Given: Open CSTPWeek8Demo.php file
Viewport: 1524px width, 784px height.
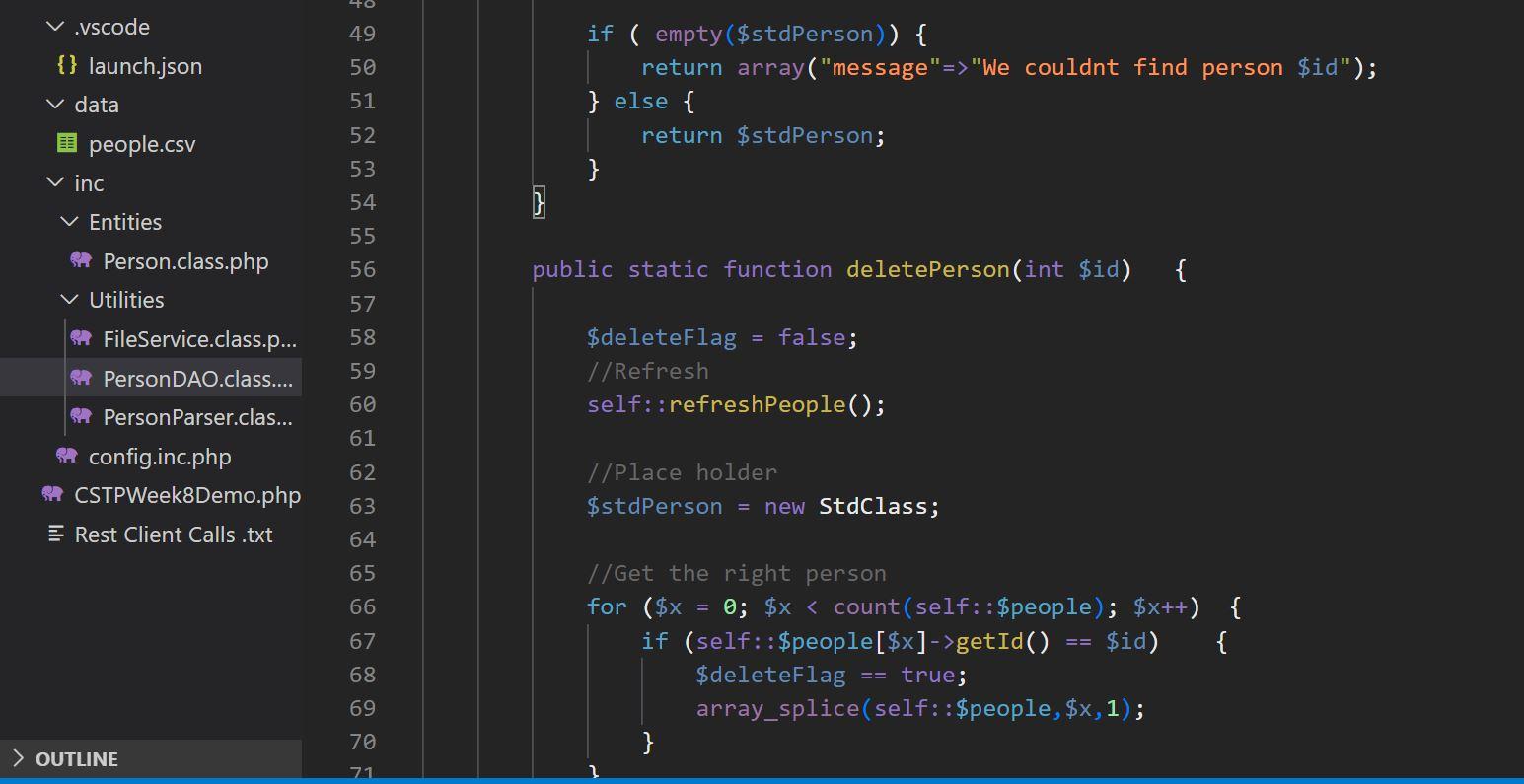Looking at the screenshot, I should (x=187, y=495).
